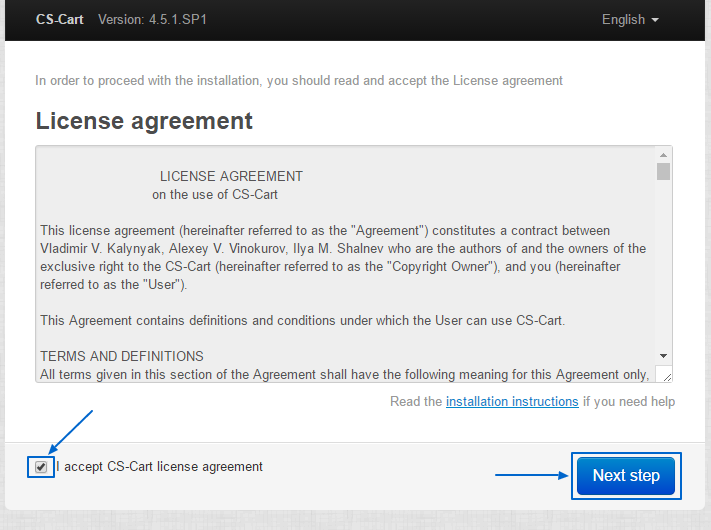Click the "TERMS AND DEFINITIONS" line
Viewport: 711px width, 530px height.
tap(122, 356)
